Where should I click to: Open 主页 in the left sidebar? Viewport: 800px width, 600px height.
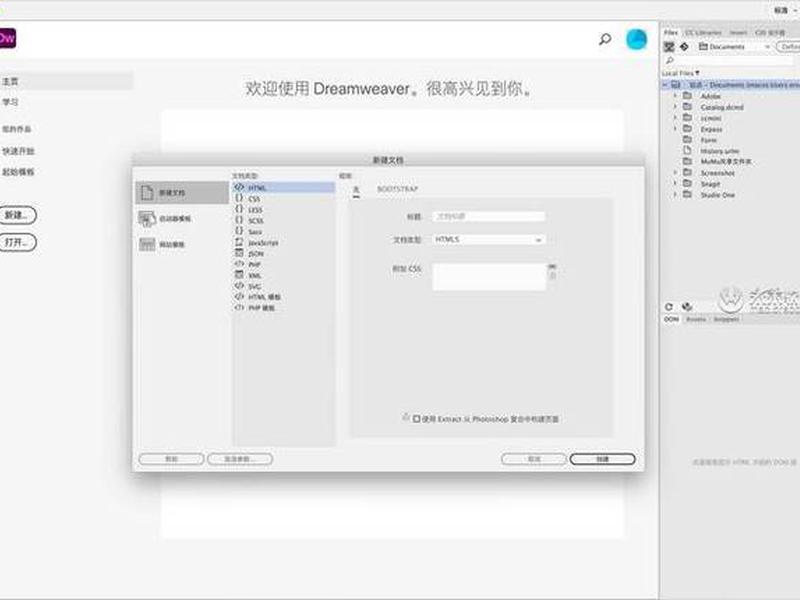[66, 82]
